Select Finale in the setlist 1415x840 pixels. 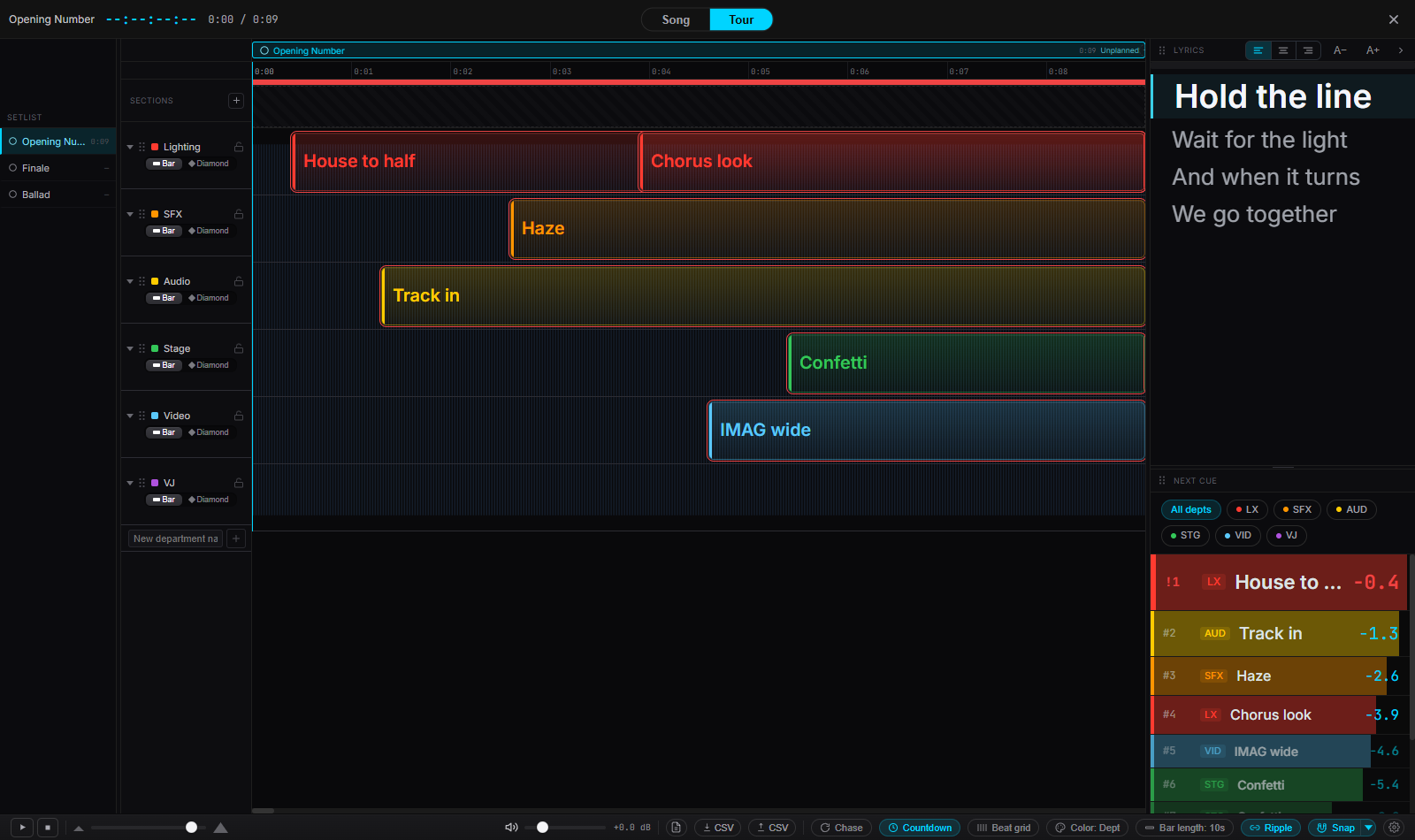58,168
